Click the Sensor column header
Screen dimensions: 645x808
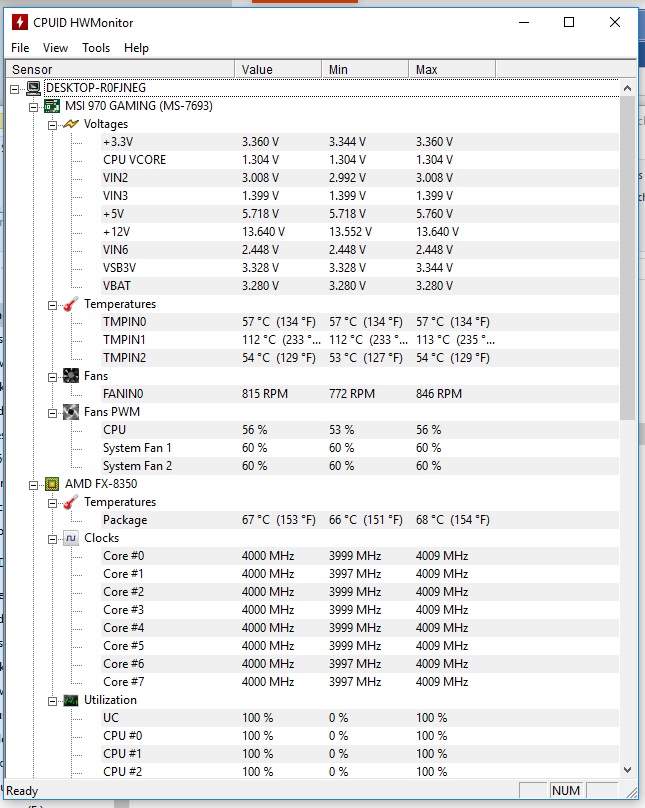120,69
